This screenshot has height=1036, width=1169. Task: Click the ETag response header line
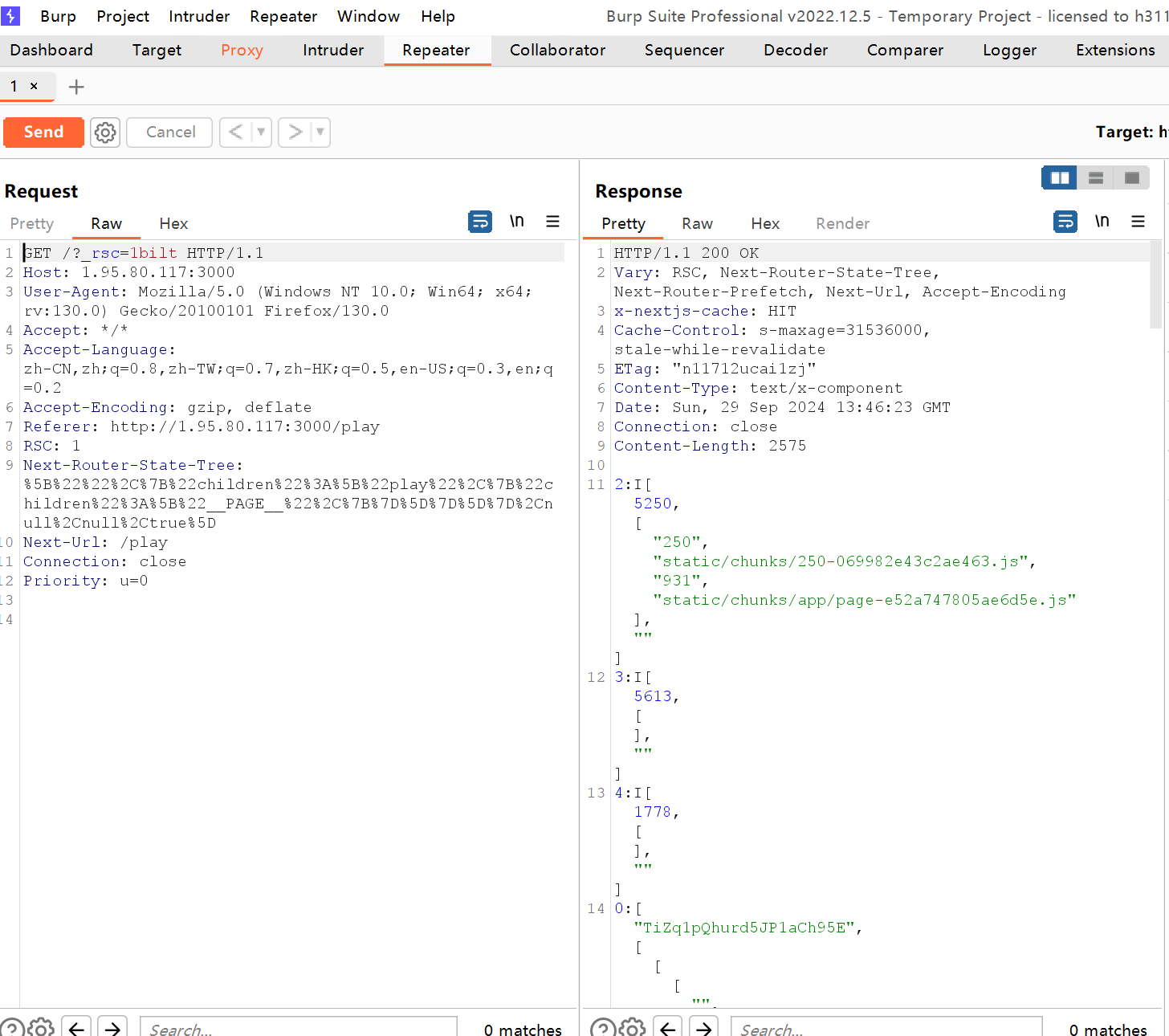pyautogui.click(x=715, y=369)
